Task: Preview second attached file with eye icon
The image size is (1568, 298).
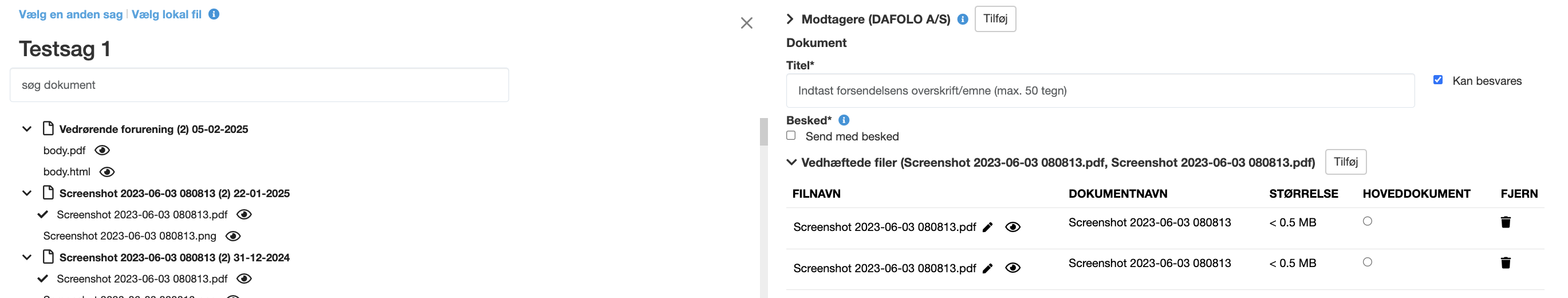Action: click(1012, 268)
